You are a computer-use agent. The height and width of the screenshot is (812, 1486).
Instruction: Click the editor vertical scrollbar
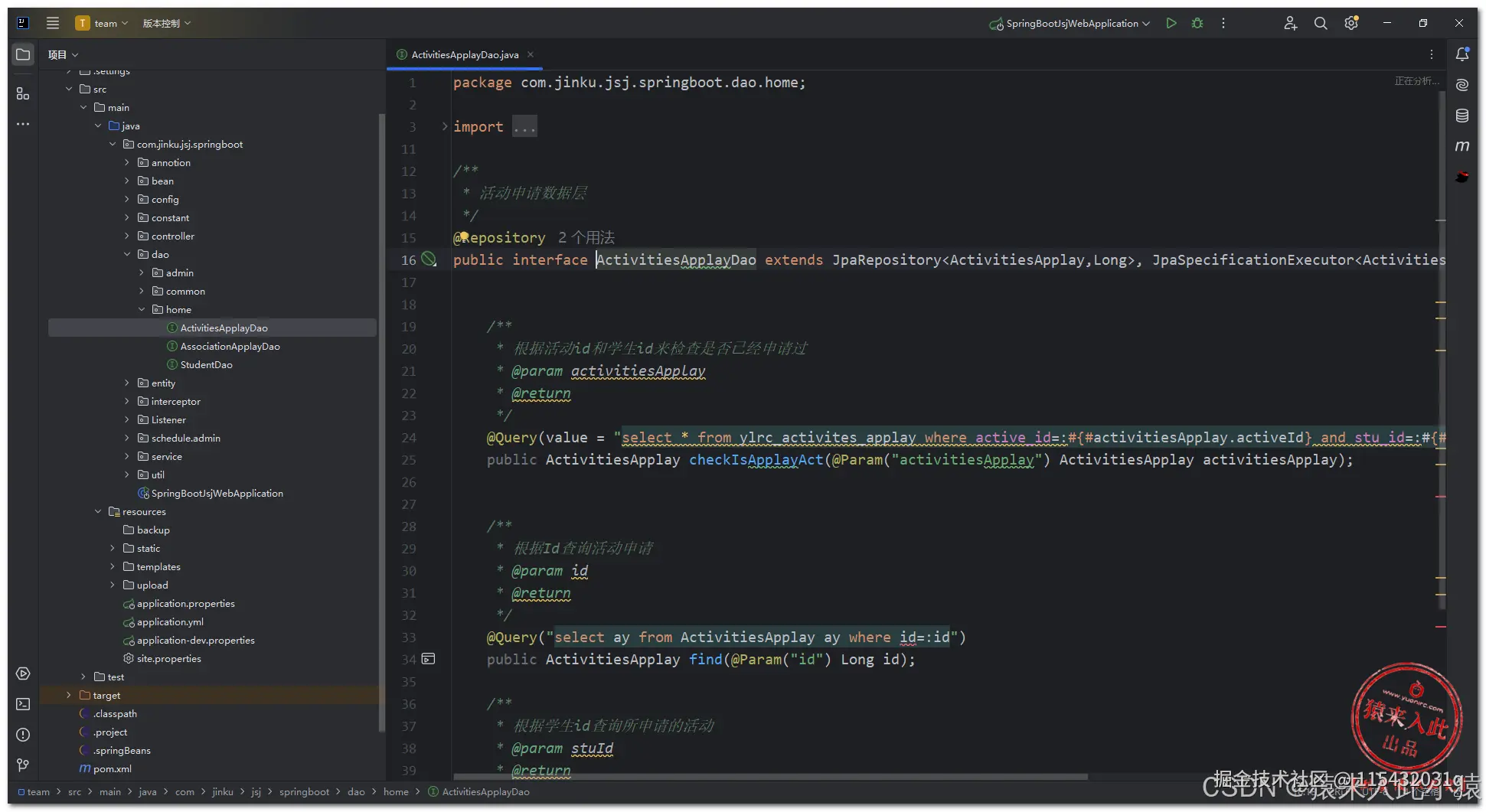pyautogui.click(x=1442, y=350)
